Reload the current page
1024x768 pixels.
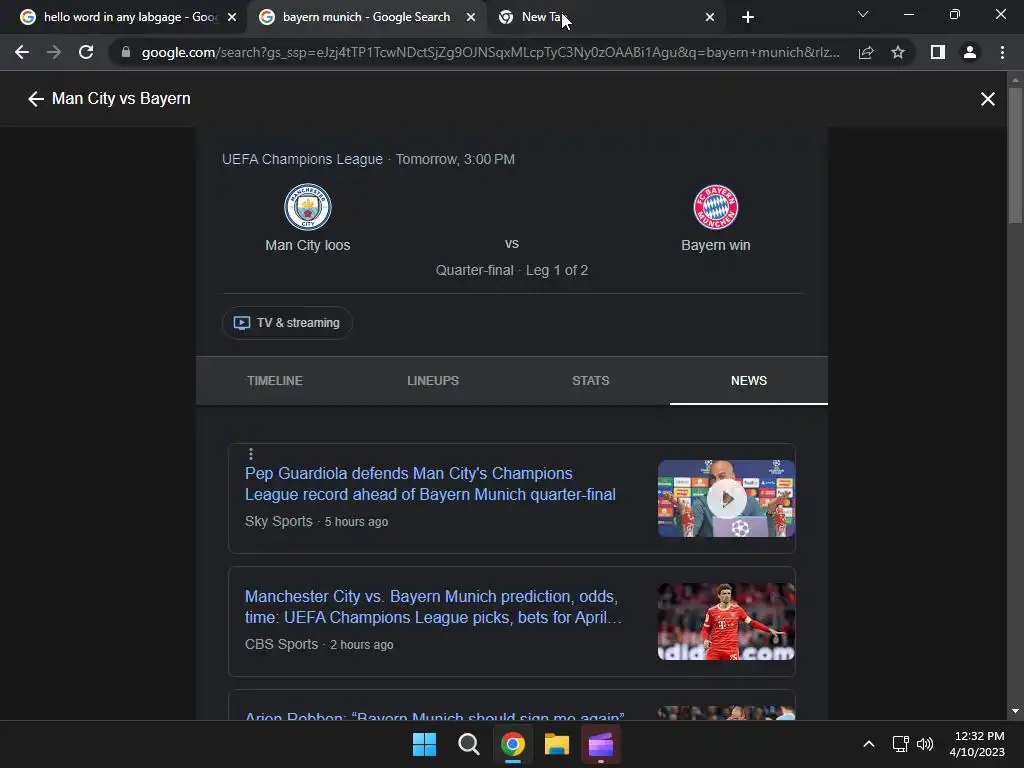tap(86, 52)
